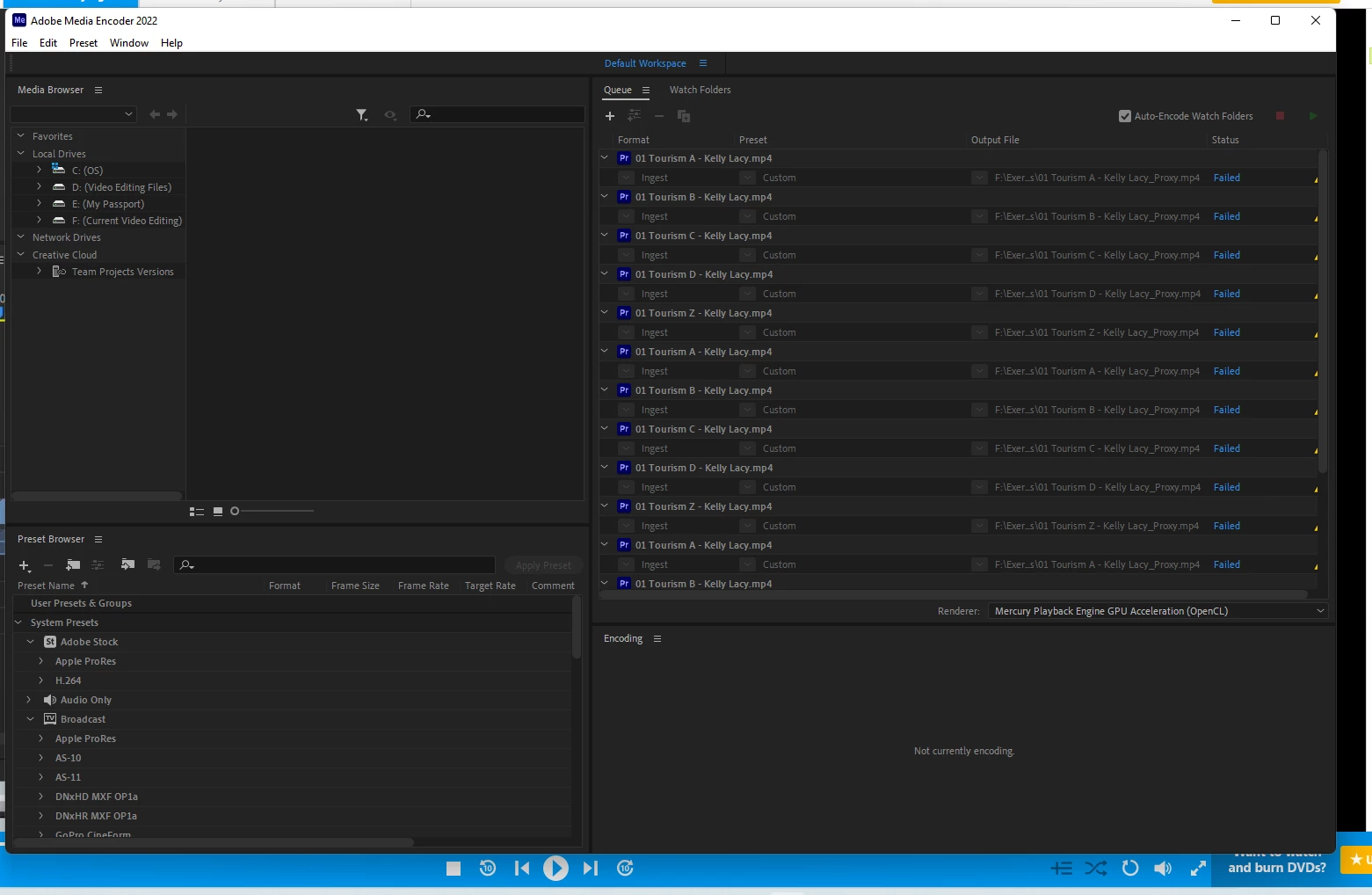Click the Apply Preset button
The width and height of the screenshot is (1372, 895).
tap(543, 565)
